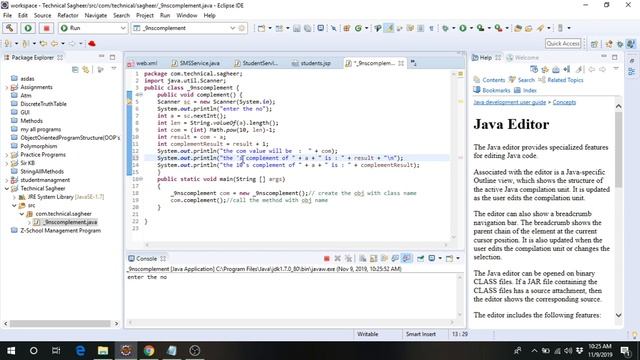Click the build hammer icon in the launch bar
Image resolution: width=640 pixels, height=360 pixels.
(9, 28)
